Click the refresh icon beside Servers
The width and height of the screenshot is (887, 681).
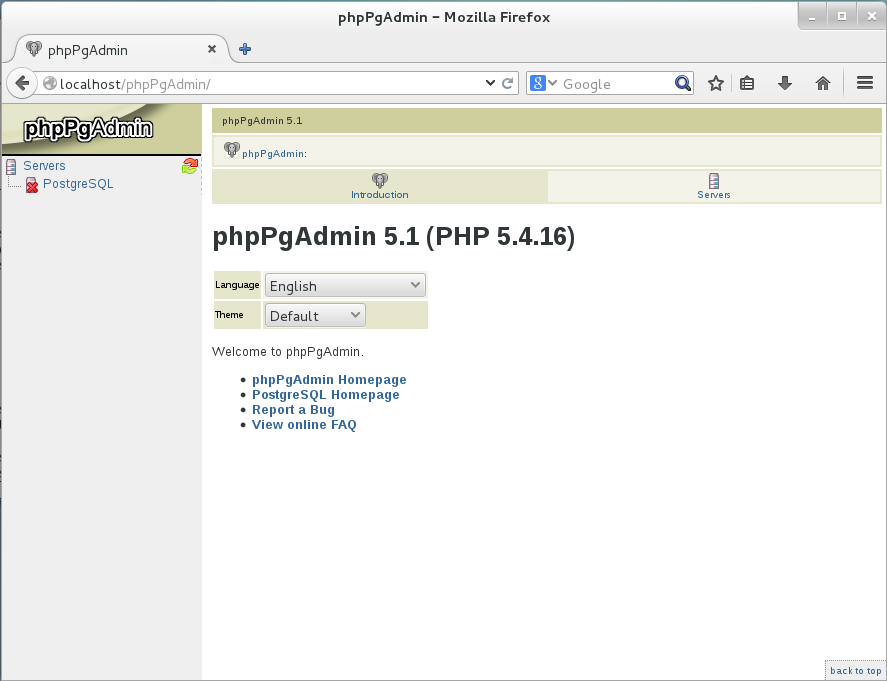(190, 166)
